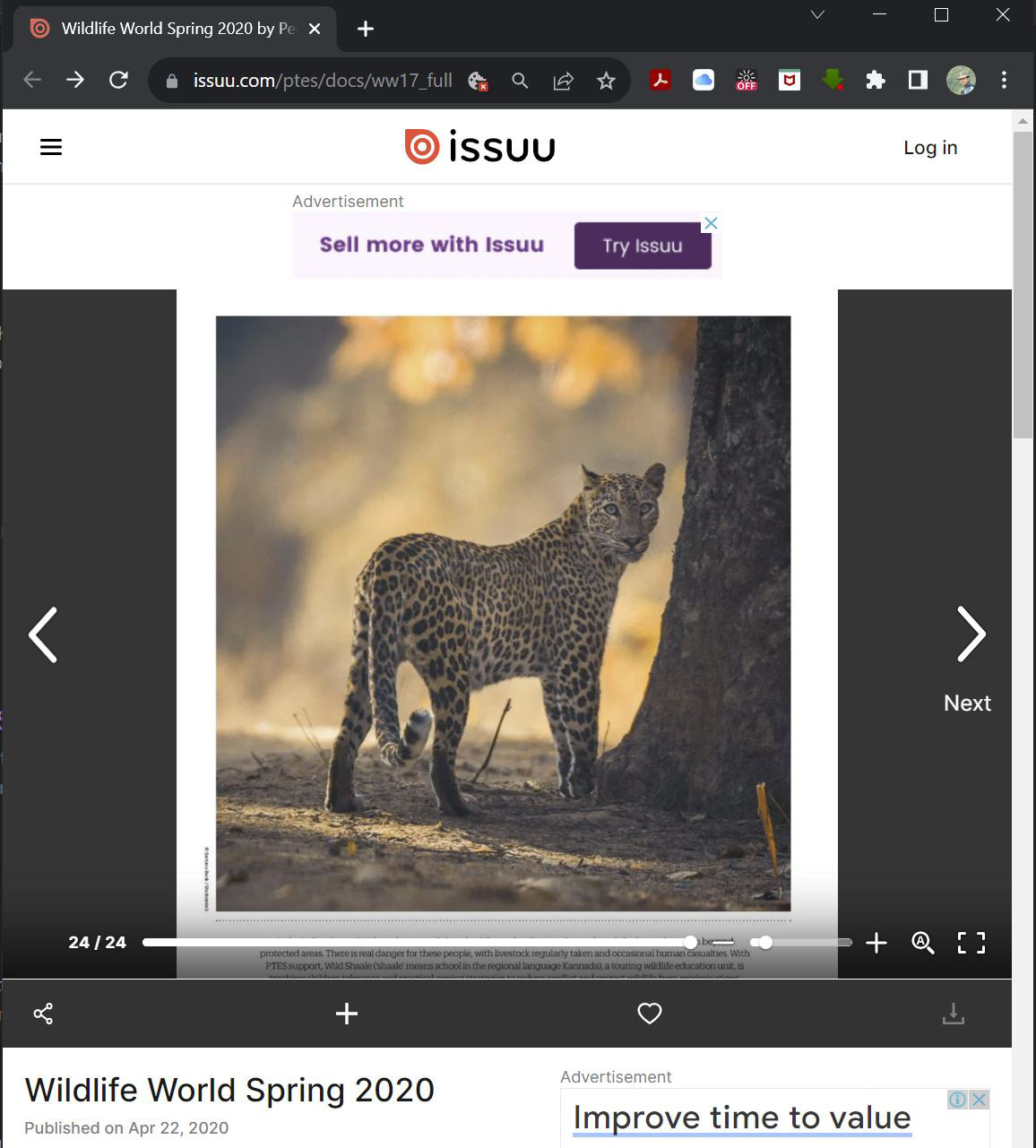
Task: Share this page from address bar
Action: [563, 81]
